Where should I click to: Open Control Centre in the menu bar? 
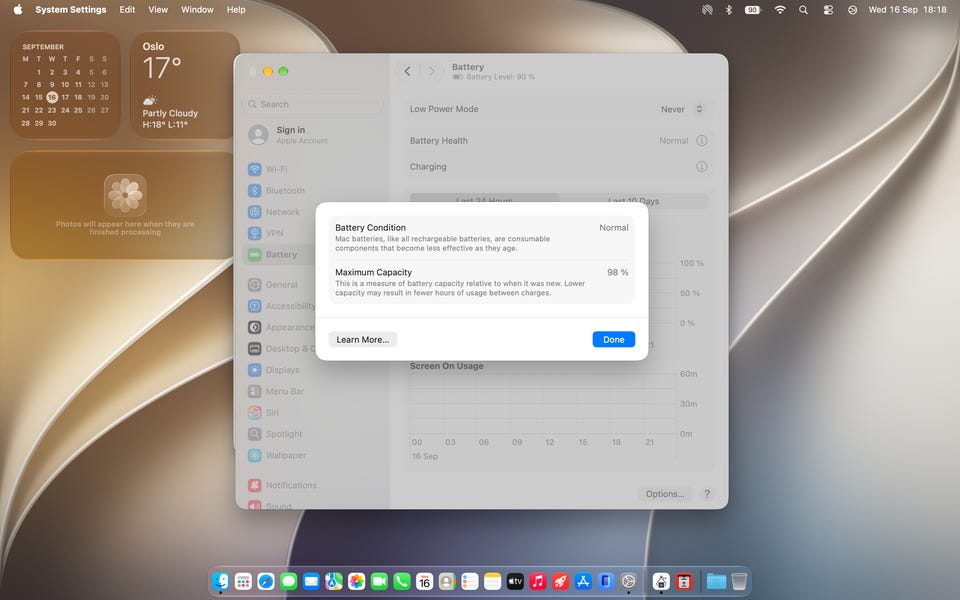pyautogui.click(x=828, y=10)
